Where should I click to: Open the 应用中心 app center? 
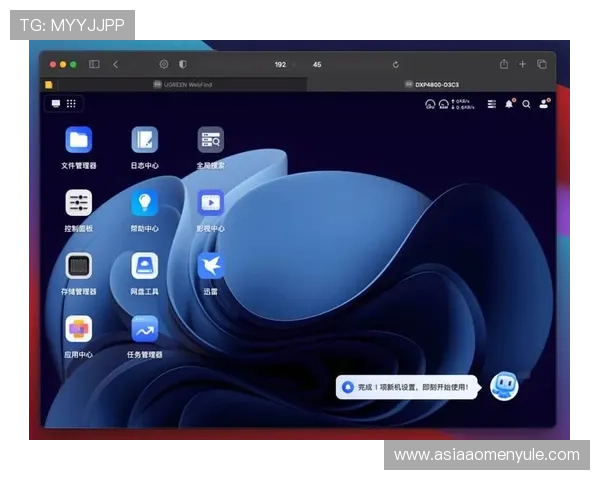79,329
